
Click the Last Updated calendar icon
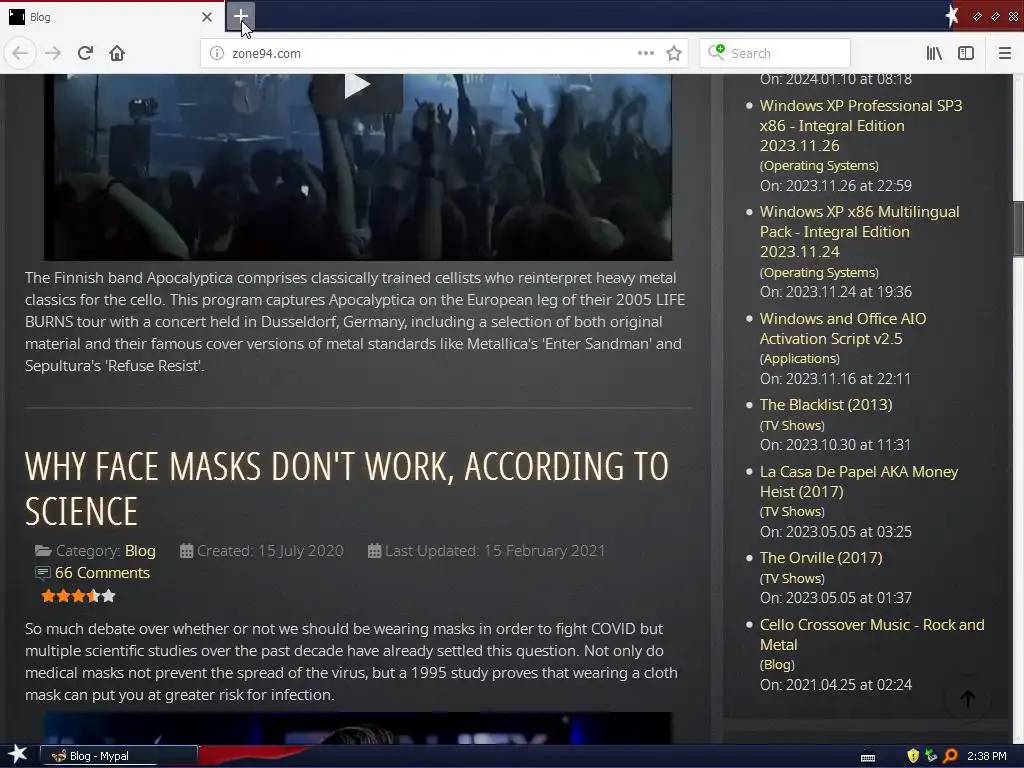coord(374,551)
